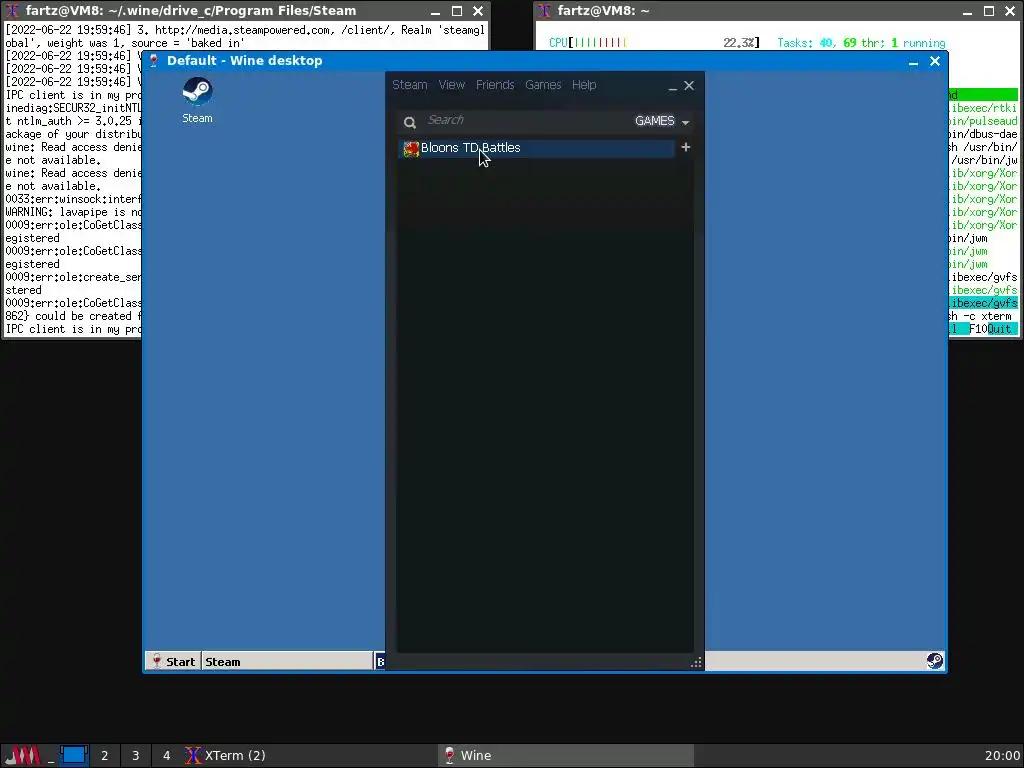Click the show desktop icon in bottom panel
This screenshot has height=768, width=1024.
(50, 756)
